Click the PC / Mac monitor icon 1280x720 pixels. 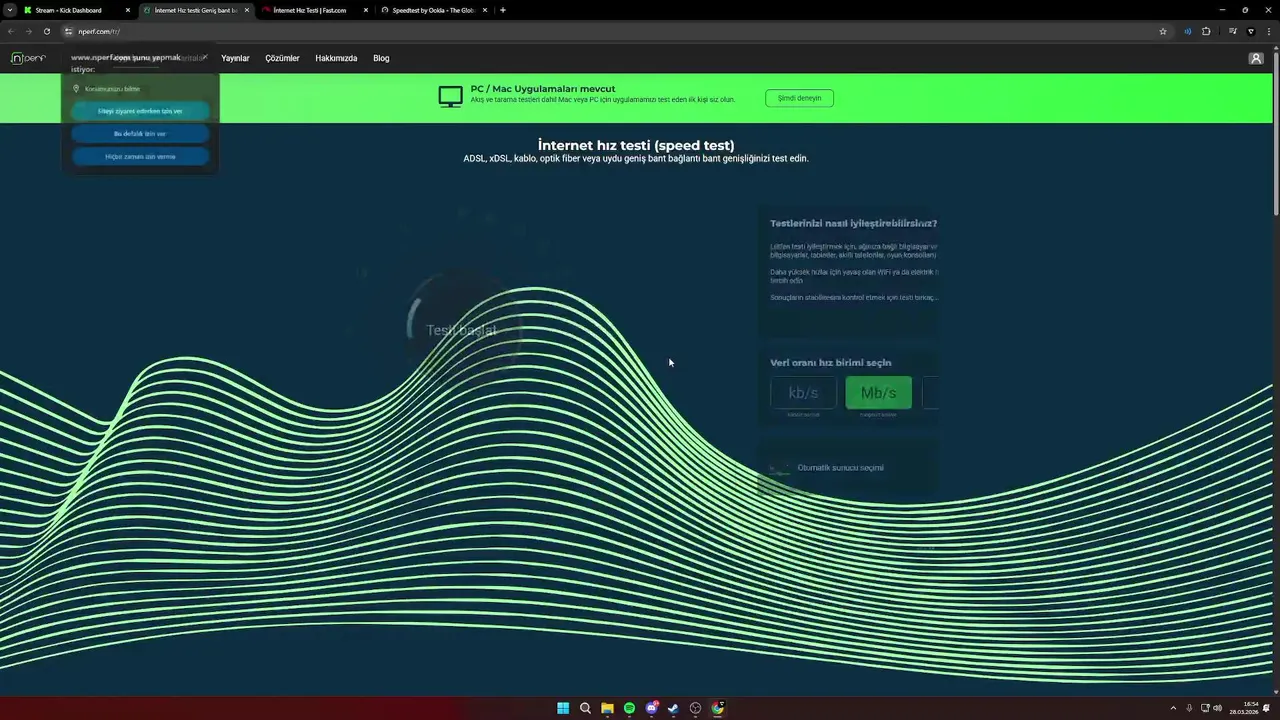(450, 96)
